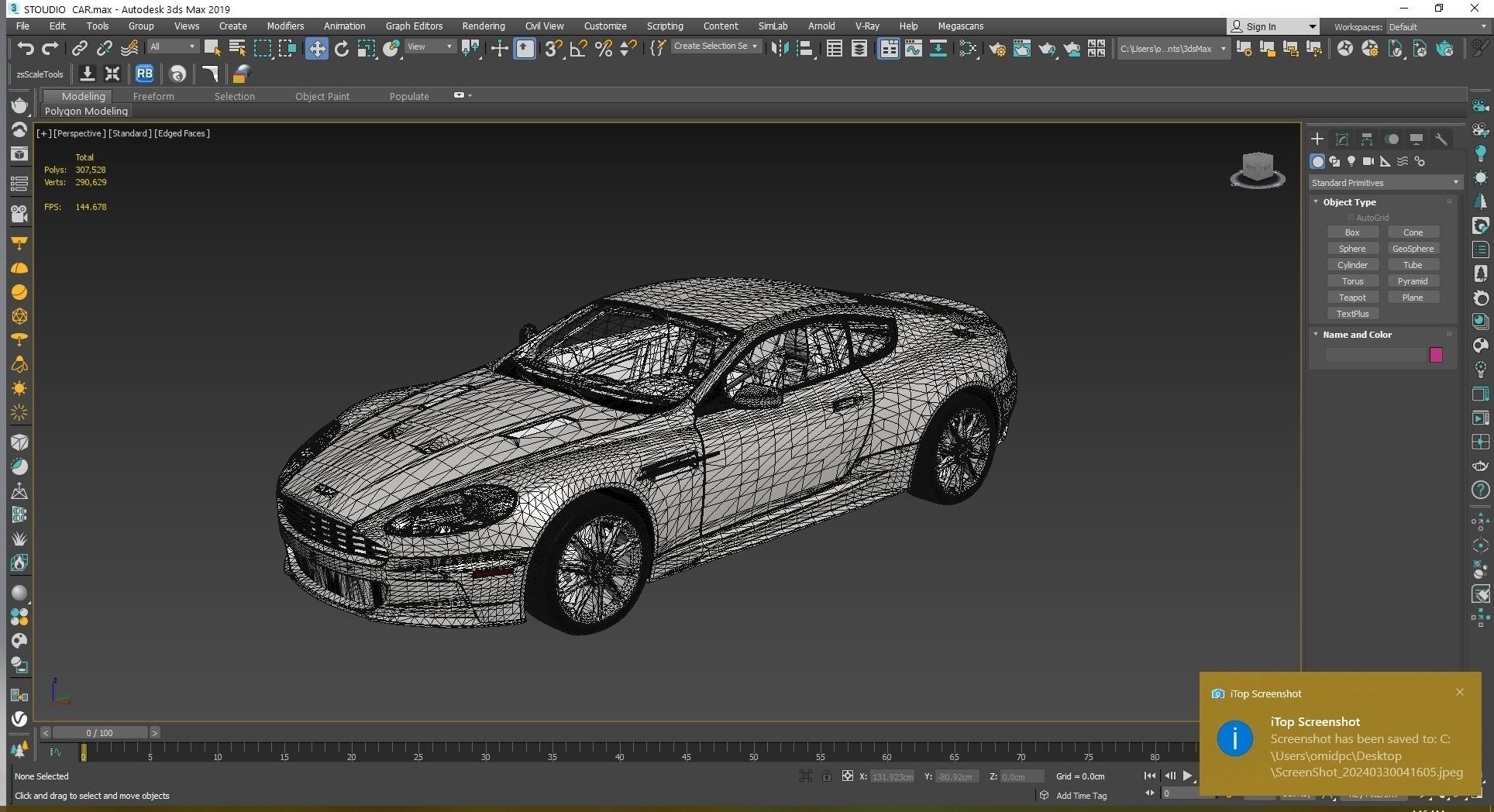Screen dimensions: 1494x812
Task: Toggle the Selection Lock padlock
Action: click(x=827, y=776)
